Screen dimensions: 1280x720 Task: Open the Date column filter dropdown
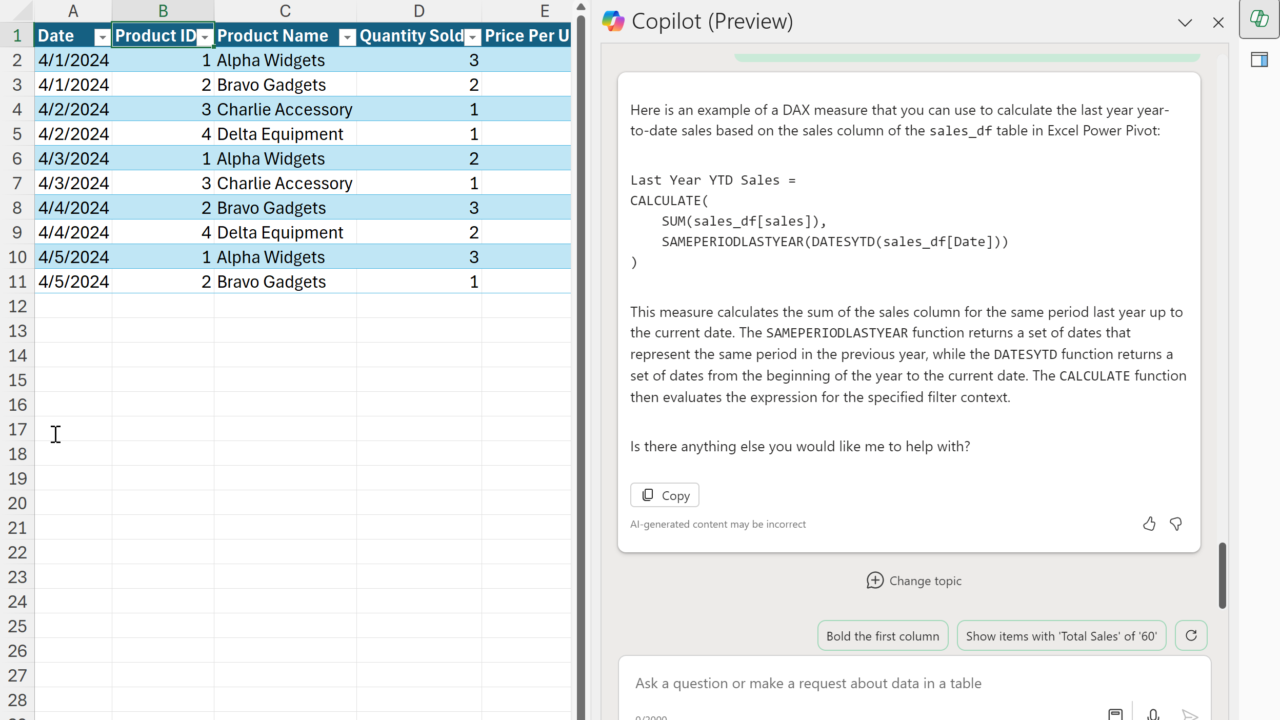(101, 37)
